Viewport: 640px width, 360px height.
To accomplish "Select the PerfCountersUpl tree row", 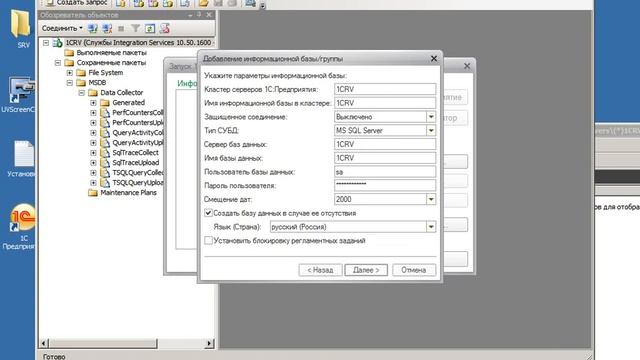I will coord(138,123).
